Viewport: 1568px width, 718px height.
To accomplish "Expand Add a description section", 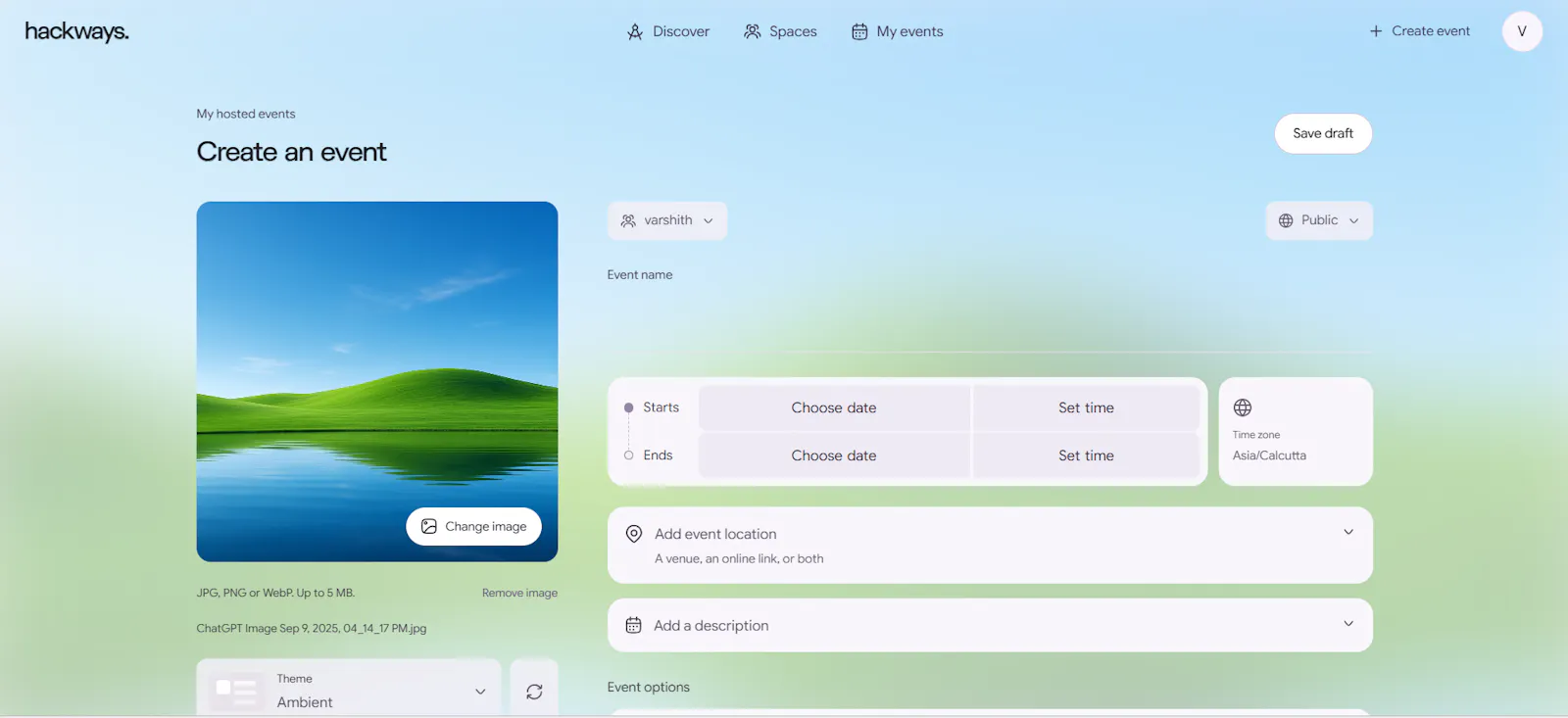I will 990,625.
